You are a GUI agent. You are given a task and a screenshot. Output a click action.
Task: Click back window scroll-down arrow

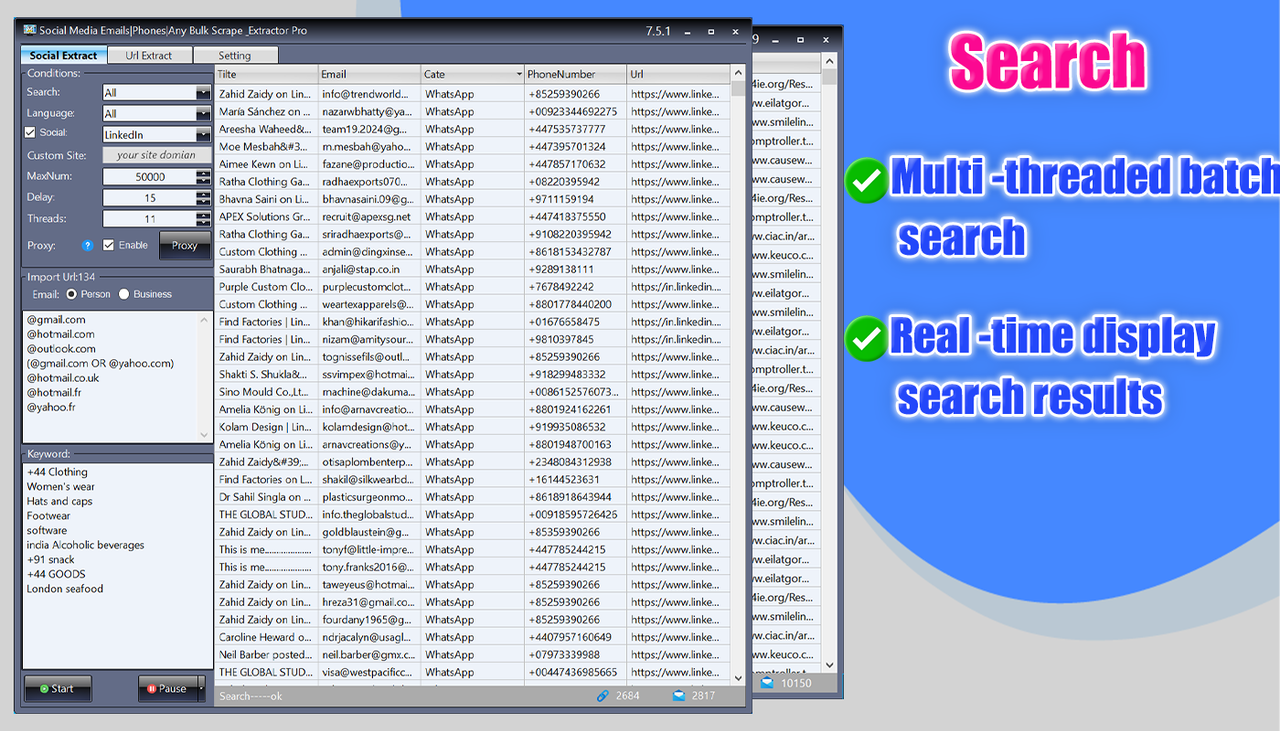[828, 665]
